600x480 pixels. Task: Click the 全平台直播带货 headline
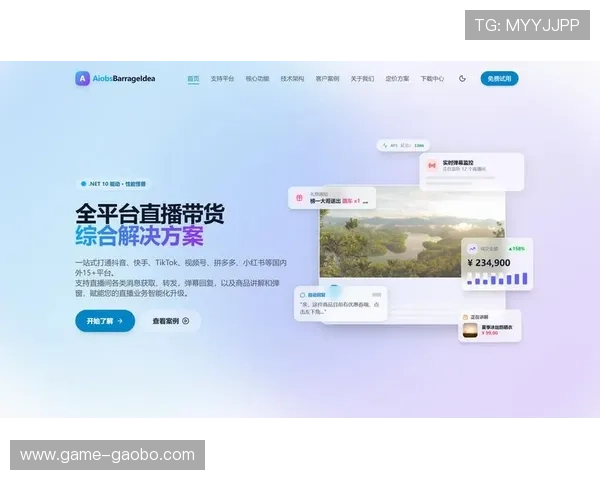point(150,214)
